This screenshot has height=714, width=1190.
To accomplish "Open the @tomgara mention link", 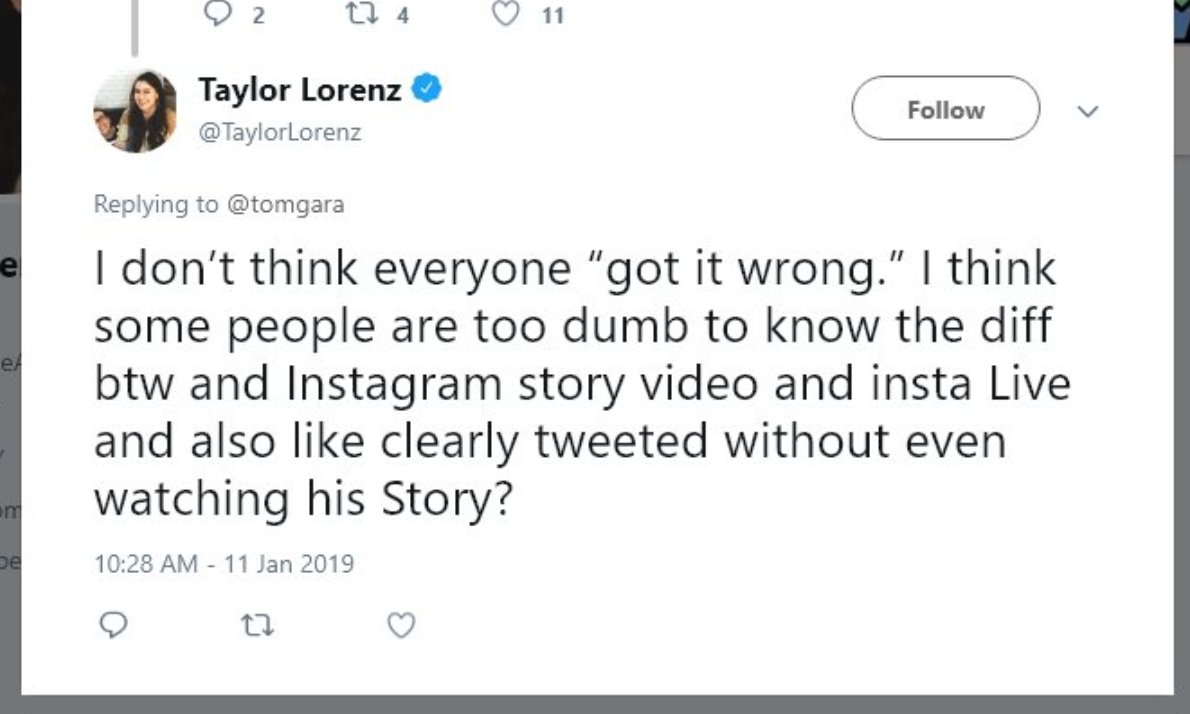I will tap(284, 204).
